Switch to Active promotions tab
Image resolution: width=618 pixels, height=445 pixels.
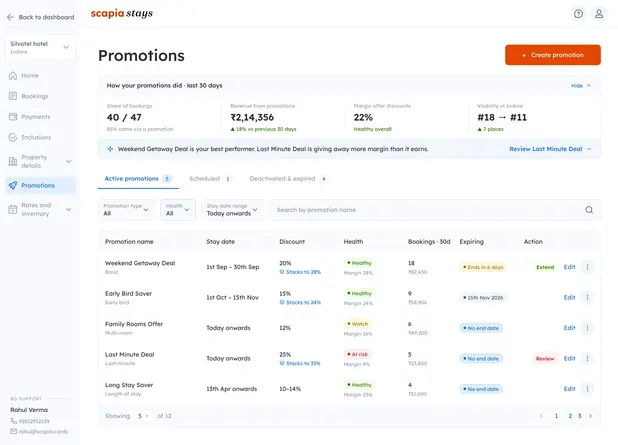coord(138,179)
